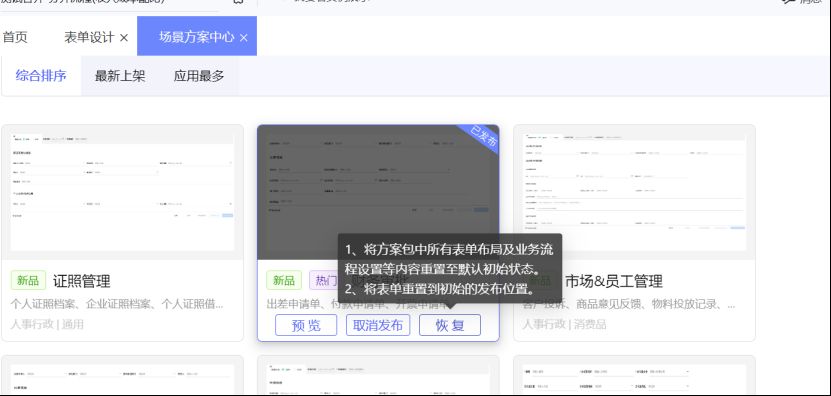831x396 pixels.
Task: Click the darkened 已发布 card thumbnail
Action: [378, 192]
